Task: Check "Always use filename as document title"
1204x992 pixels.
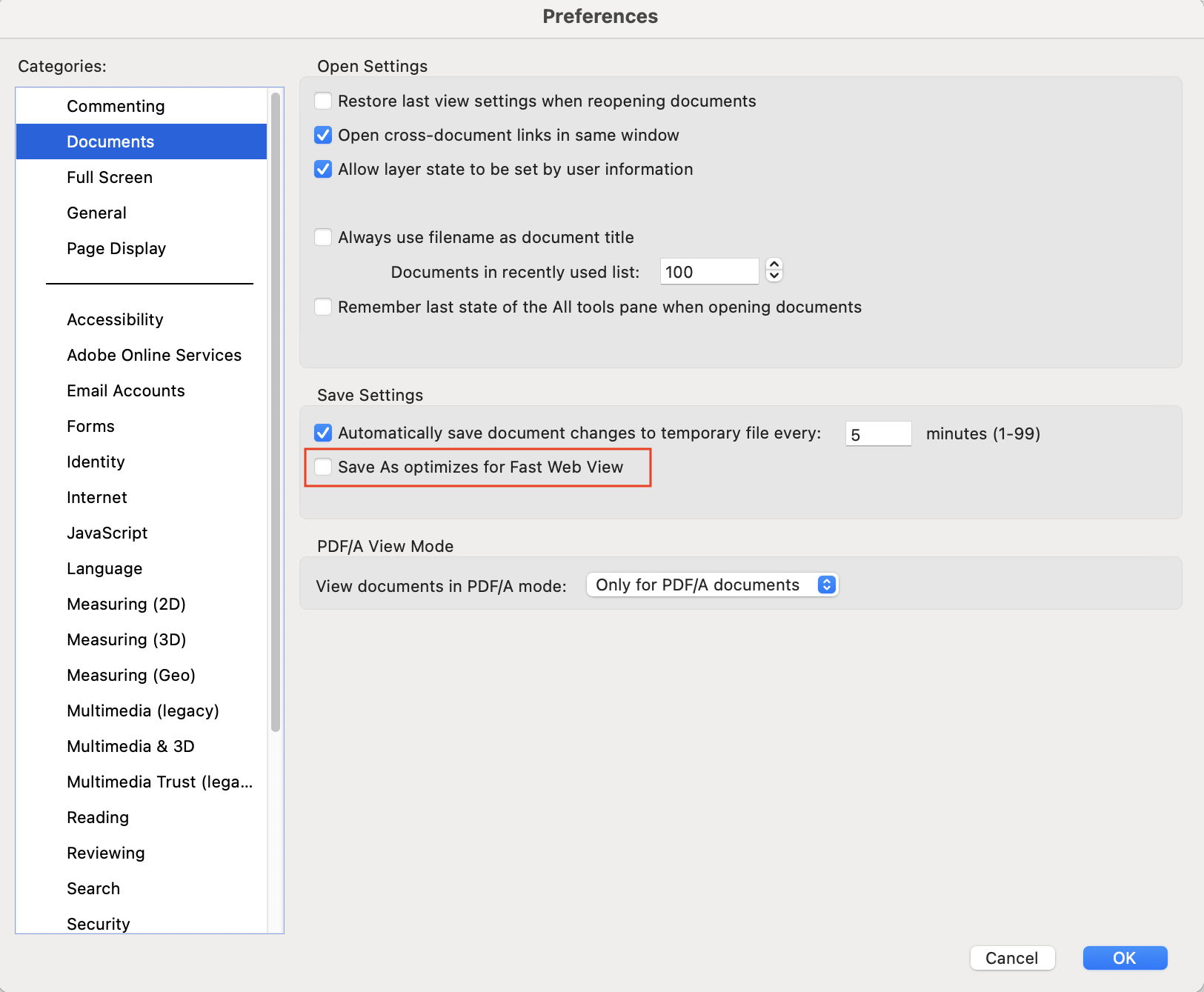Action: pyautogui.click(x=323, y=237)
